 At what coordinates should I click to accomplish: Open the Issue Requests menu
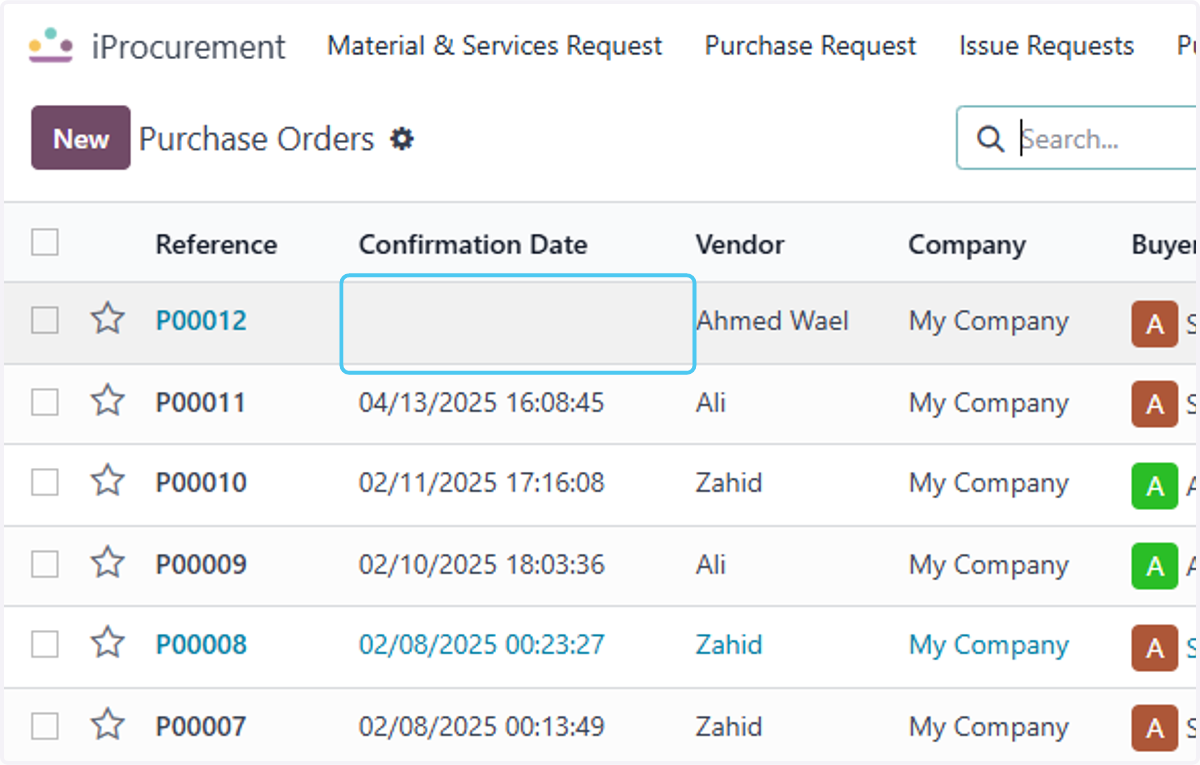[1046, 46]
